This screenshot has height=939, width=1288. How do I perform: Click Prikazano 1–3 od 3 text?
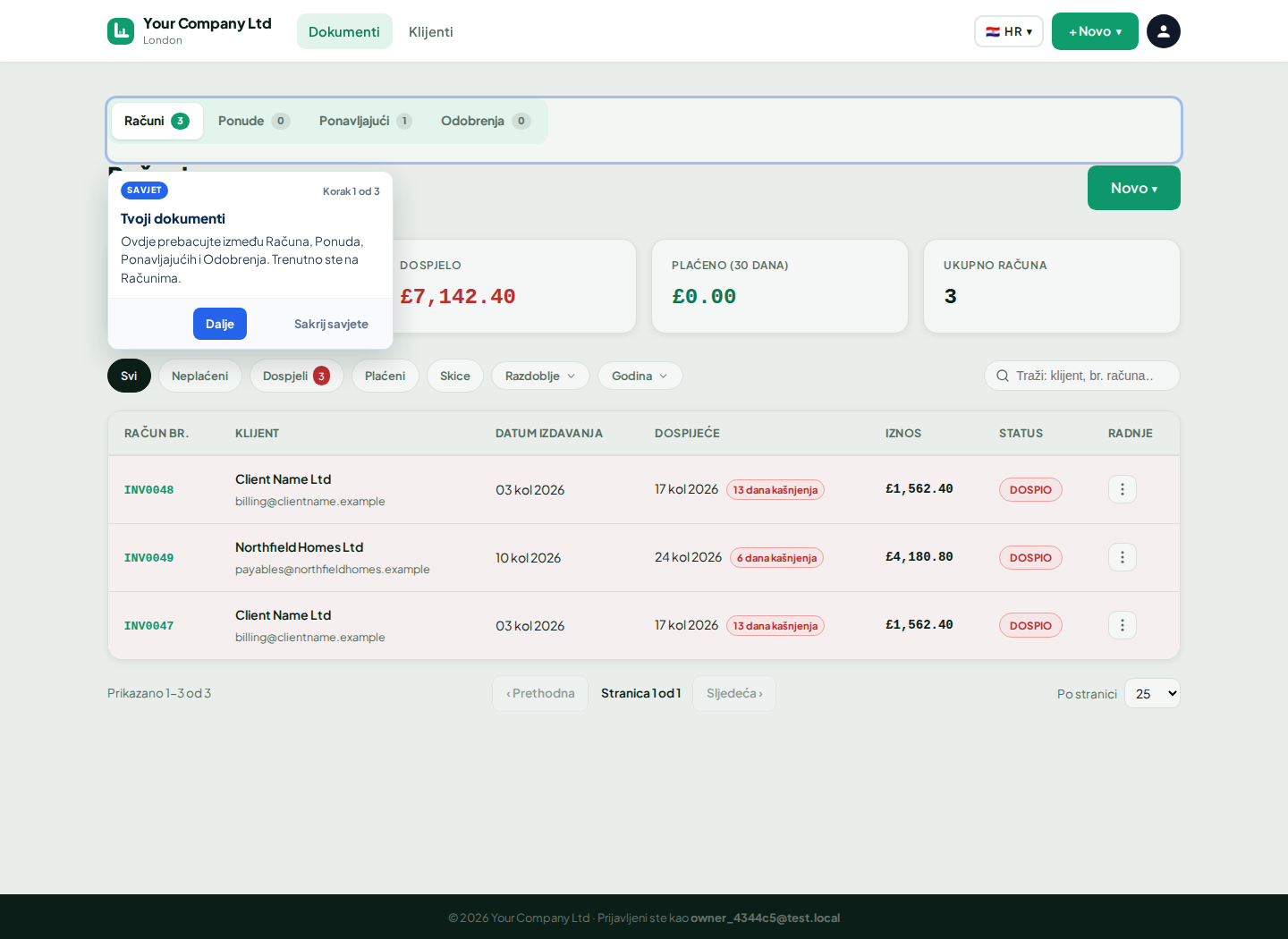pyautogui.click(x=159, y=693)
